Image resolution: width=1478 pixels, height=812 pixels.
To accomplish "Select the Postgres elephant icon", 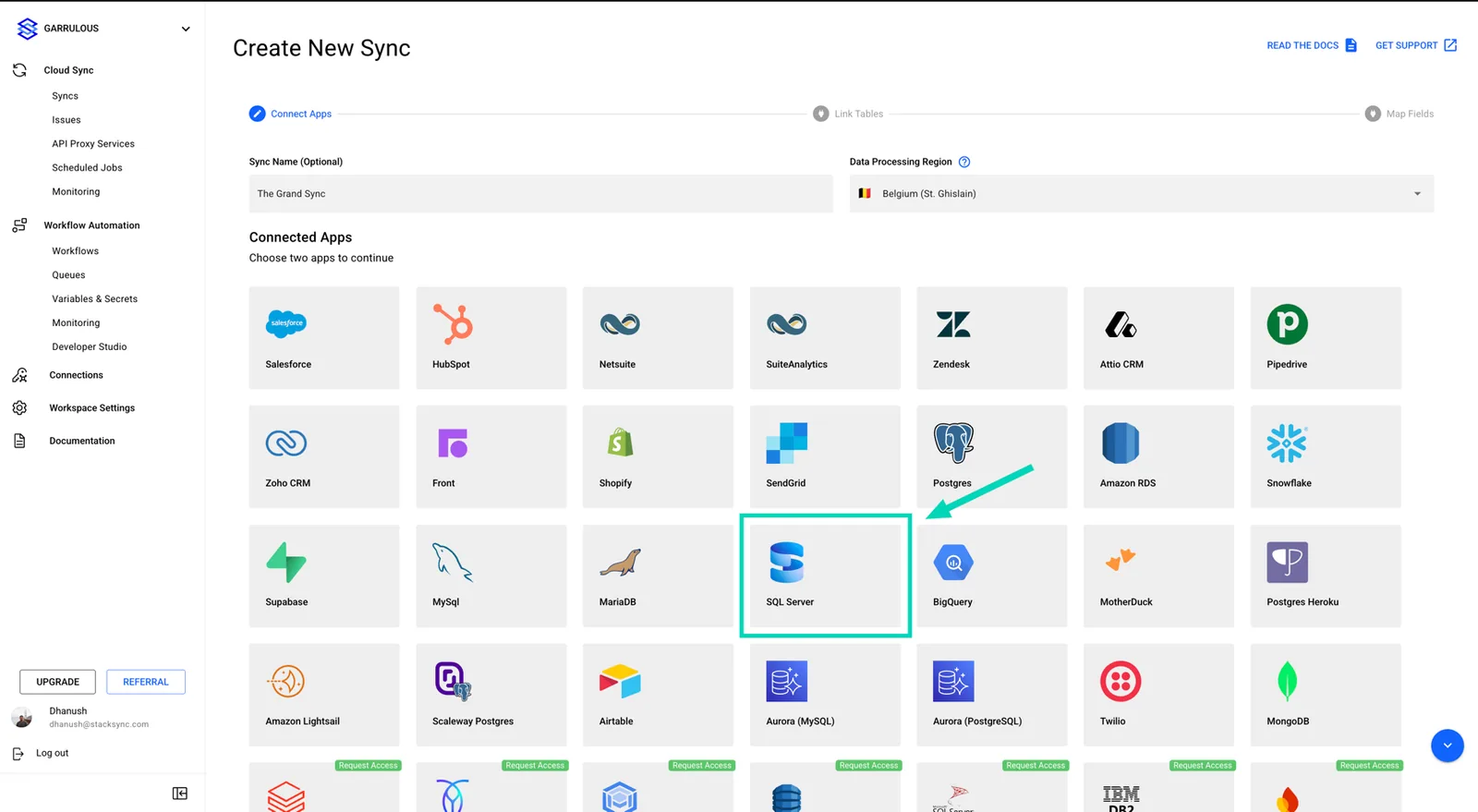I will pos(953,442).
